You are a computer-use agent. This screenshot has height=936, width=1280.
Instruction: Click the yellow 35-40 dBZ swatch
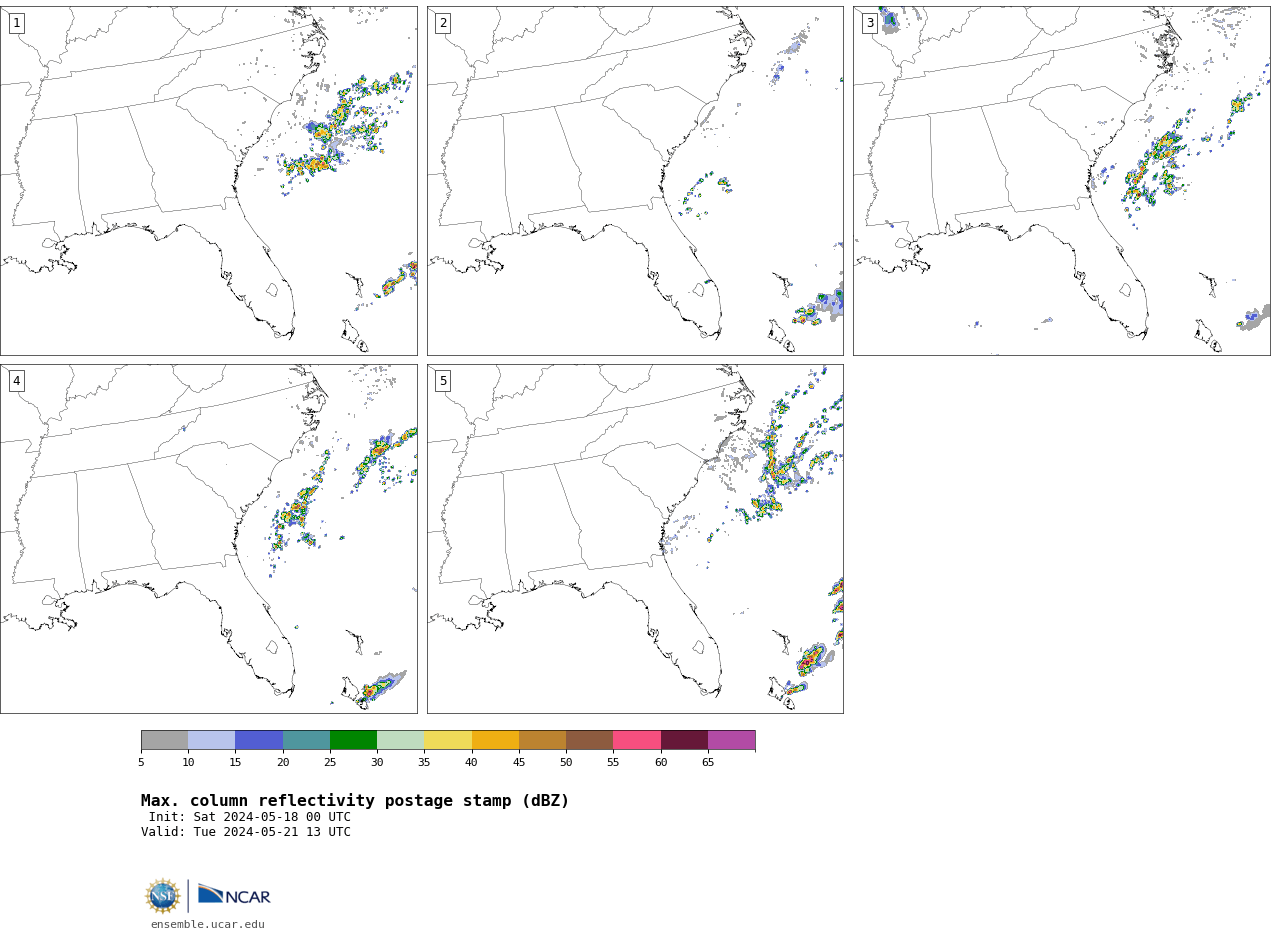tap(448, 740)
